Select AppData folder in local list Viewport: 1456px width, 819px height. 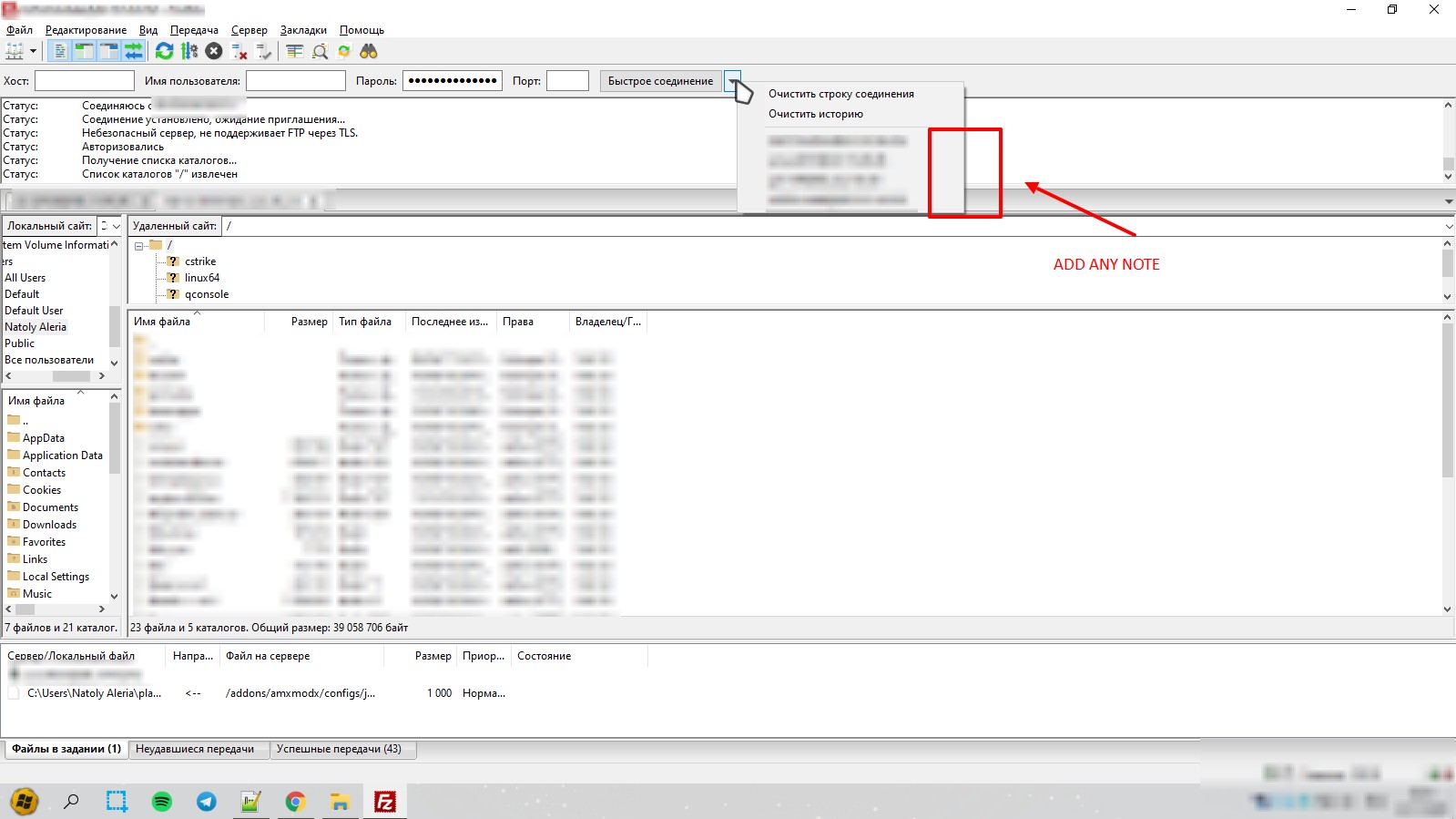point(44,438)
